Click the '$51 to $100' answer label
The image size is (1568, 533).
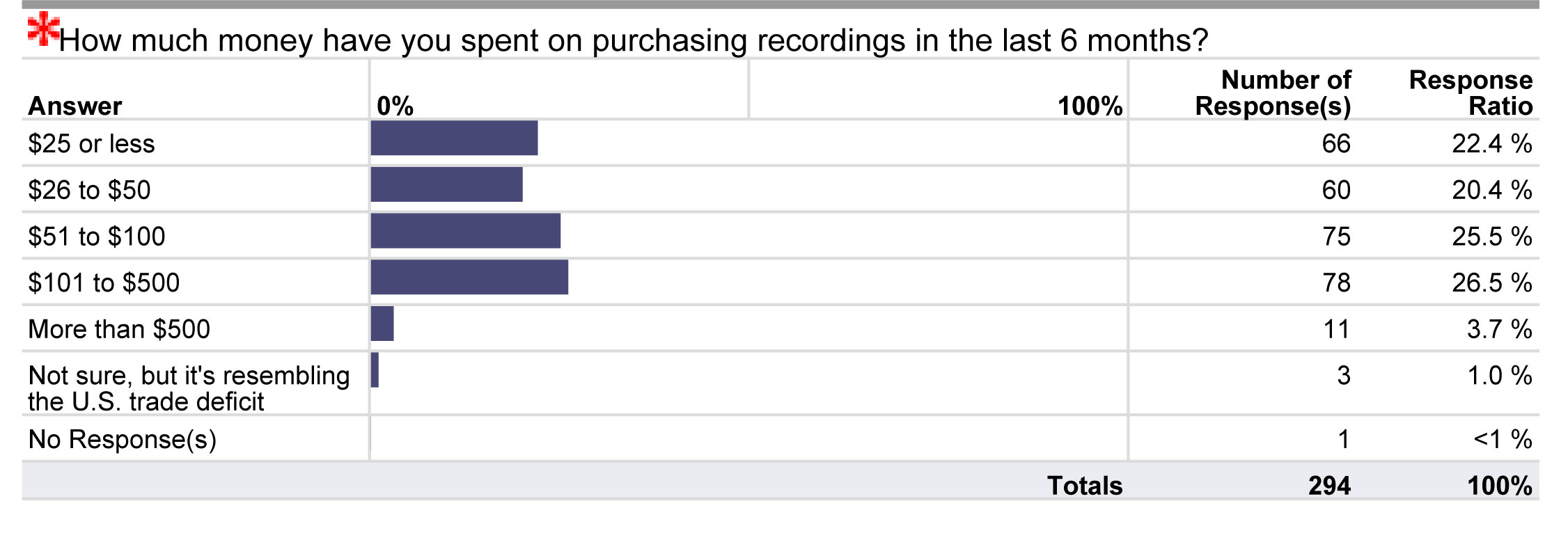[97, 237]
